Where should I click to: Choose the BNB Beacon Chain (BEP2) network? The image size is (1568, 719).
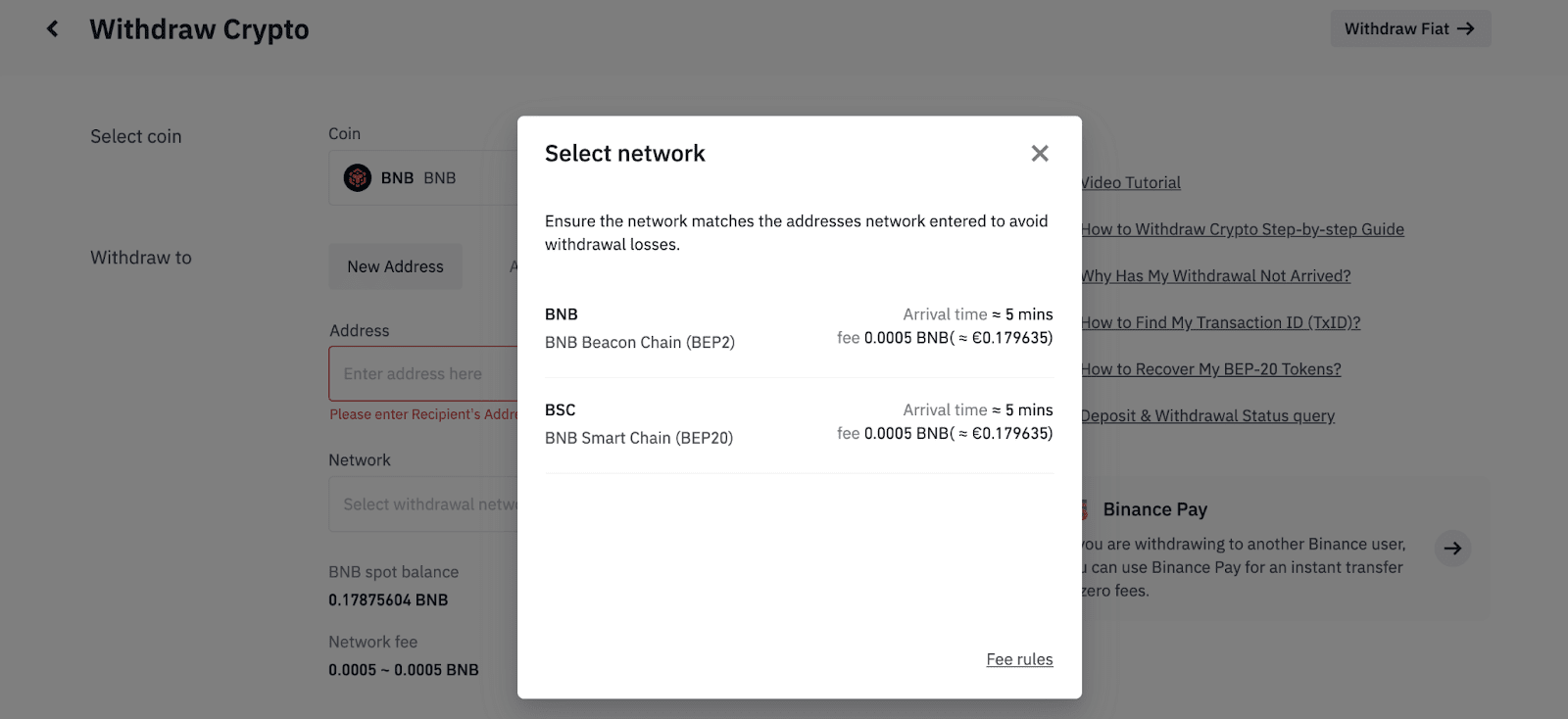pos(798,328)
